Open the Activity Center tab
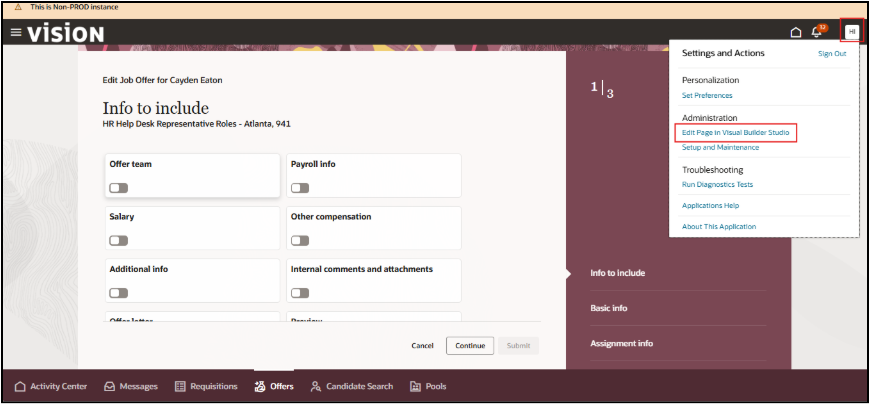870x405 pixels. point(50,386)
